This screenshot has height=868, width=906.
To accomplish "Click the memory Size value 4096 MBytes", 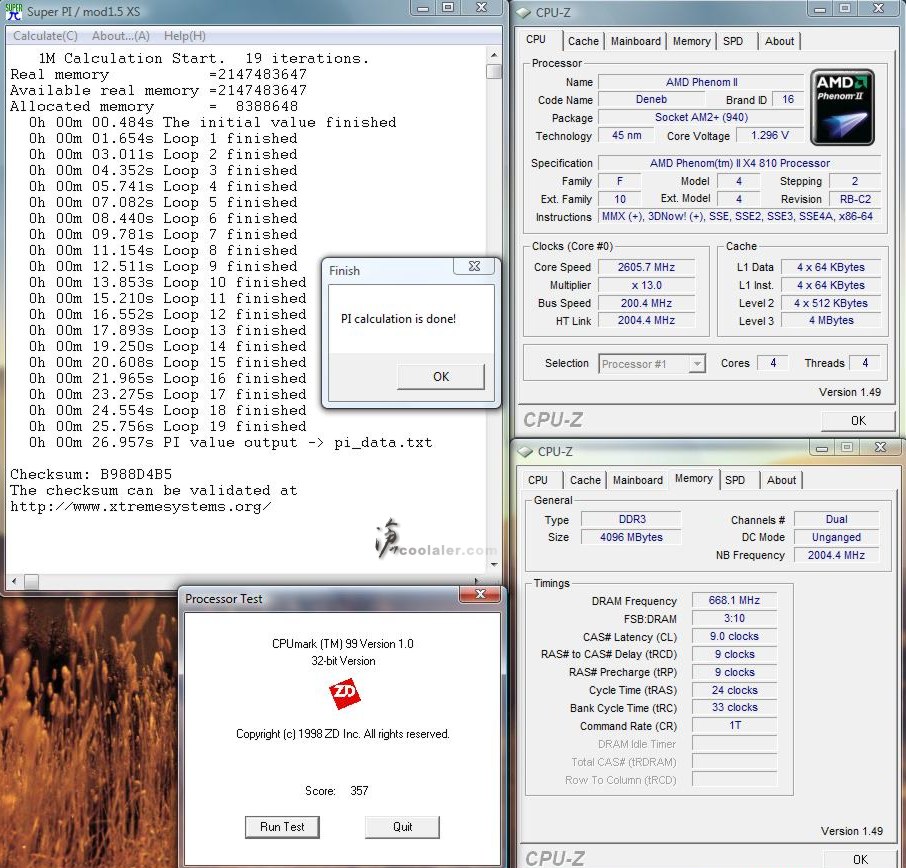I will tap(632, 537).
